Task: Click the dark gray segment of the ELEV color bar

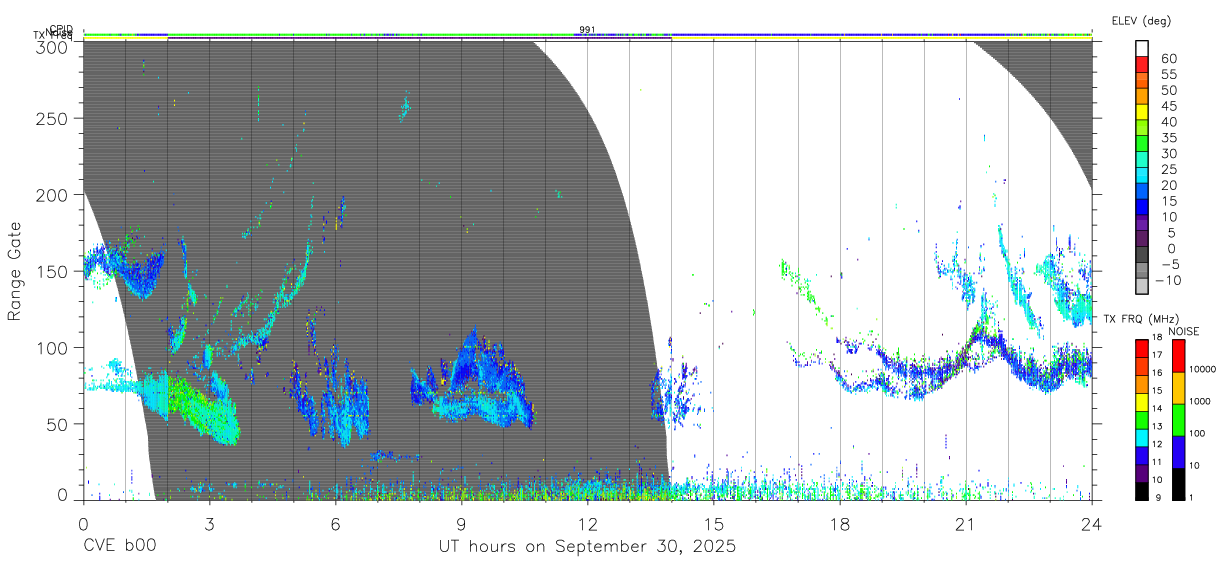Action: (1142, 256)
